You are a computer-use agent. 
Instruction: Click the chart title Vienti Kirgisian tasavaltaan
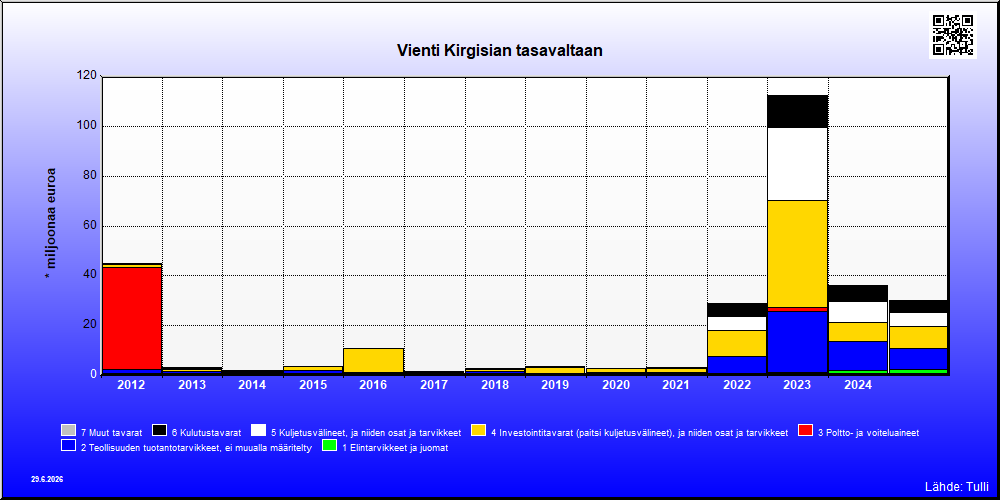point(500,50)
